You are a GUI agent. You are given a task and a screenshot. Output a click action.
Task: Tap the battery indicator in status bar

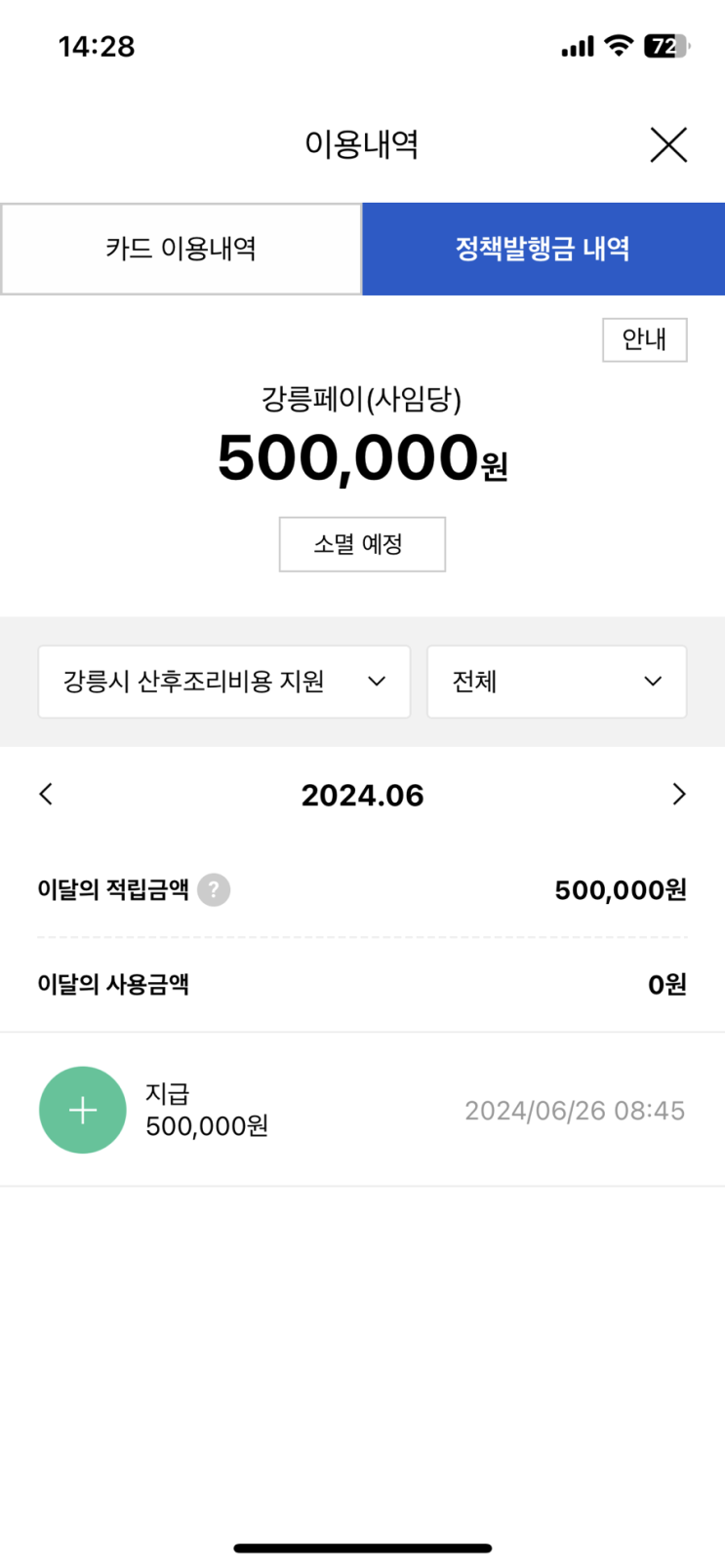(665, 46)
